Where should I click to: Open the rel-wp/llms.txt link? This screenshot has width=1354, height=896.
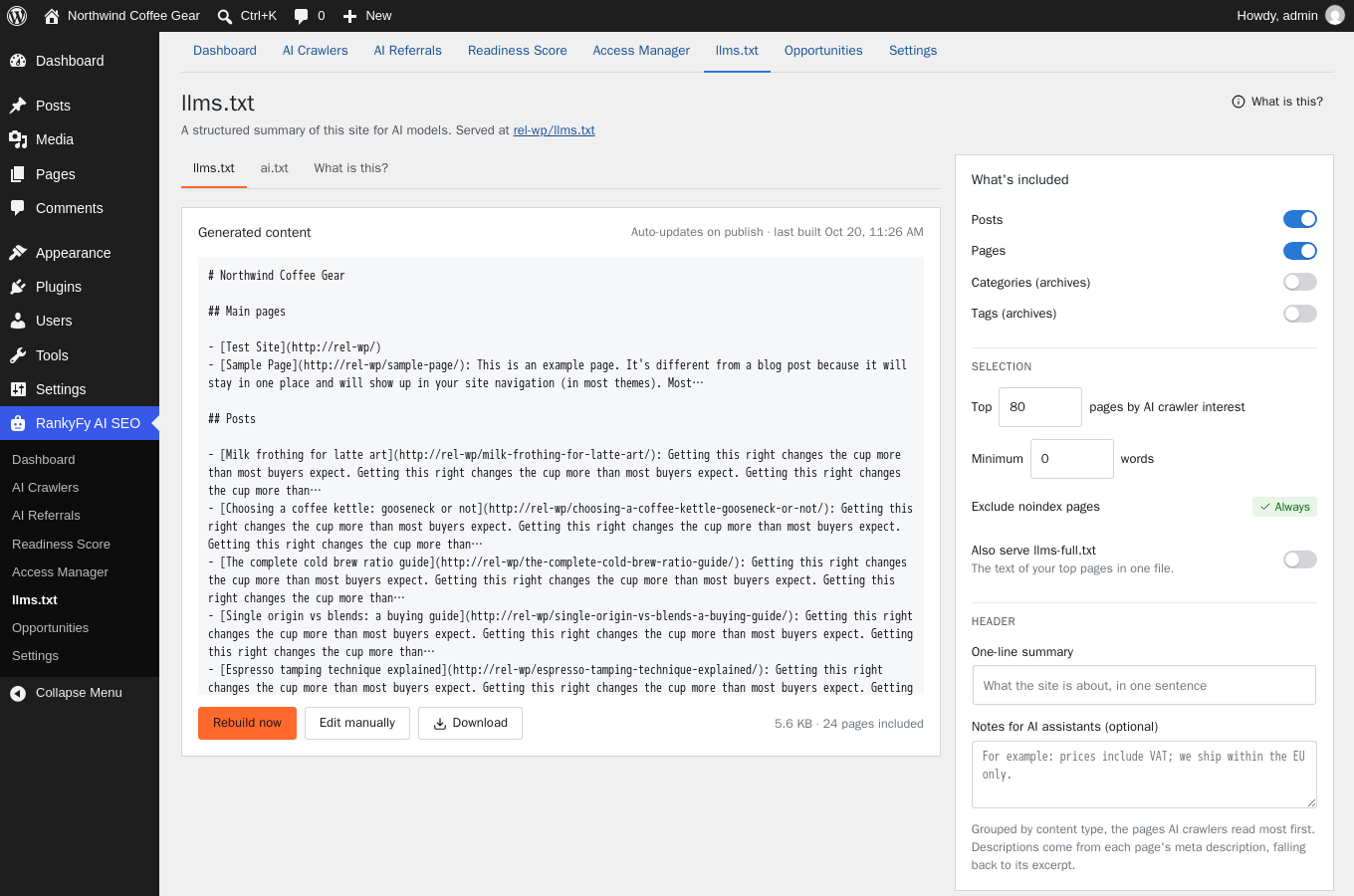pyautogui.click(x=554, y=130)
